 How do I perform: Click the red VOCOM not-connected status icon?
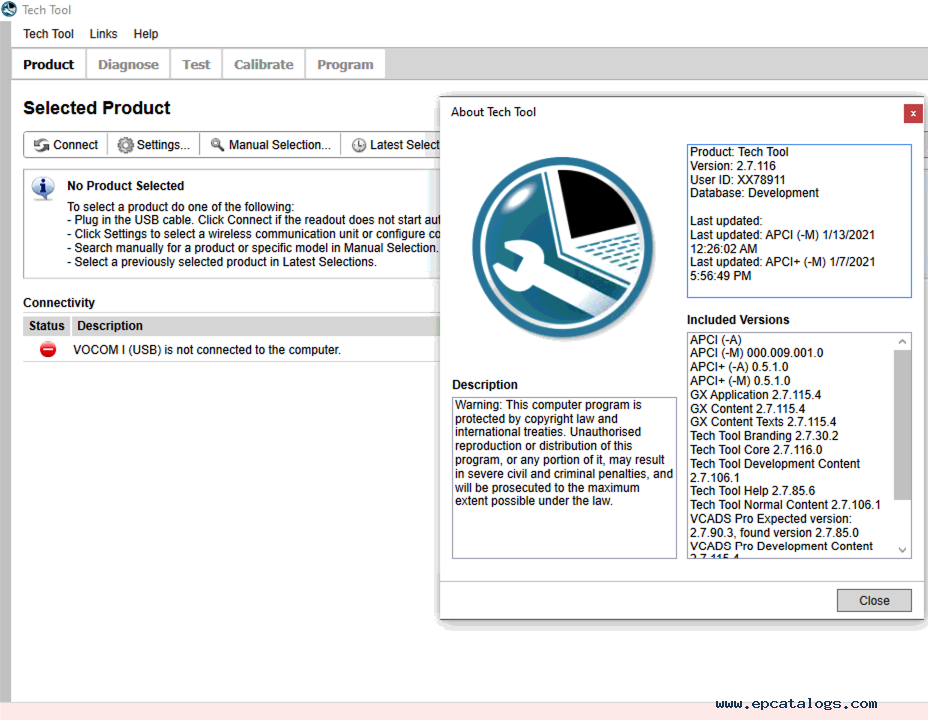[47, 350]
